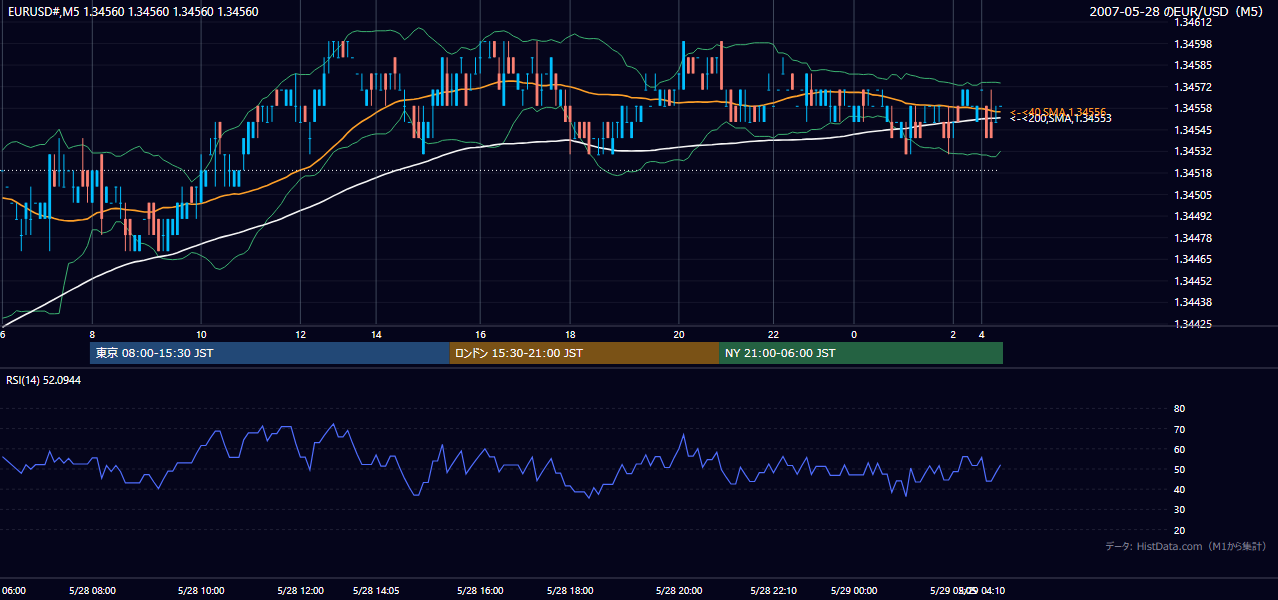
Task: Click hour label 0 under price chart
Action: (x=854, y=334)
